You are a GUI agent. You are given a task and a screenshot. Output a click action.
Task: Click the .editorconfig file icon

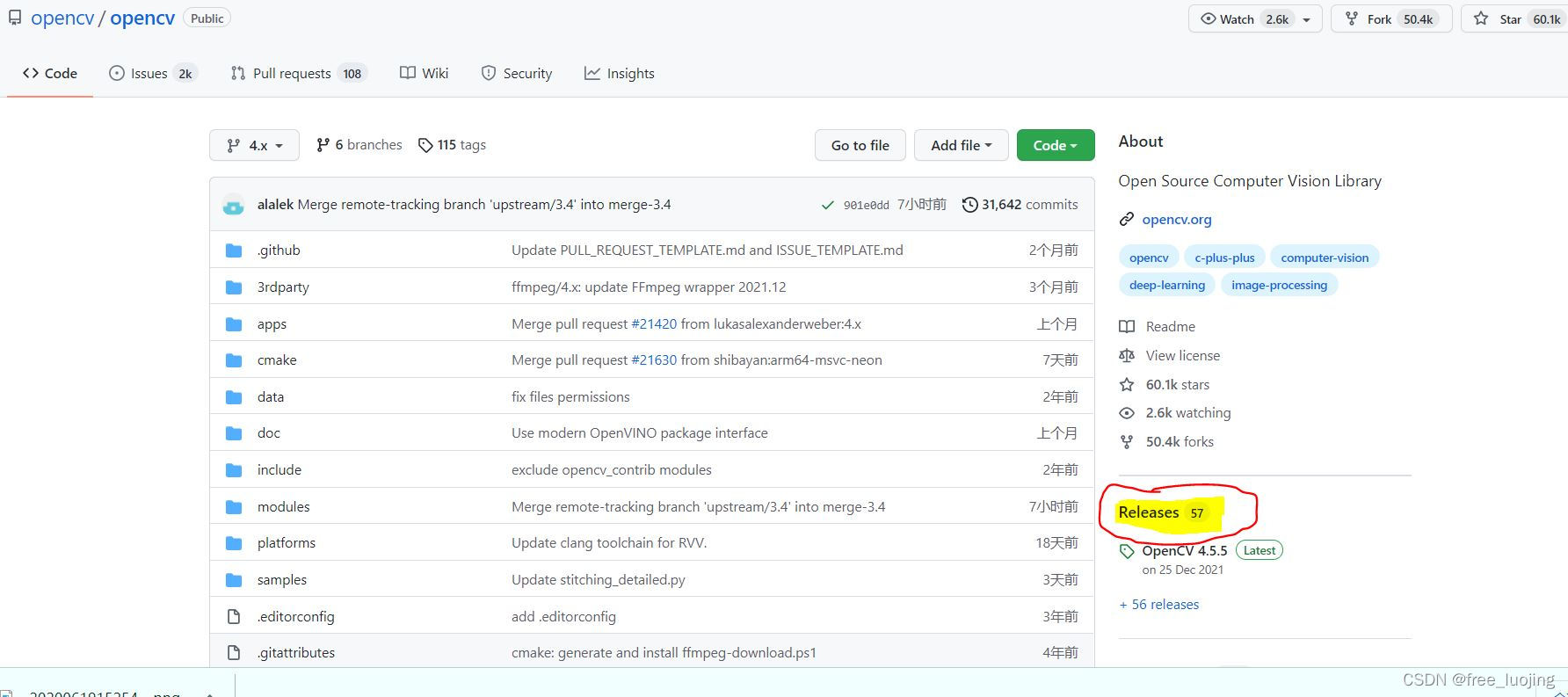coord(234,617)
